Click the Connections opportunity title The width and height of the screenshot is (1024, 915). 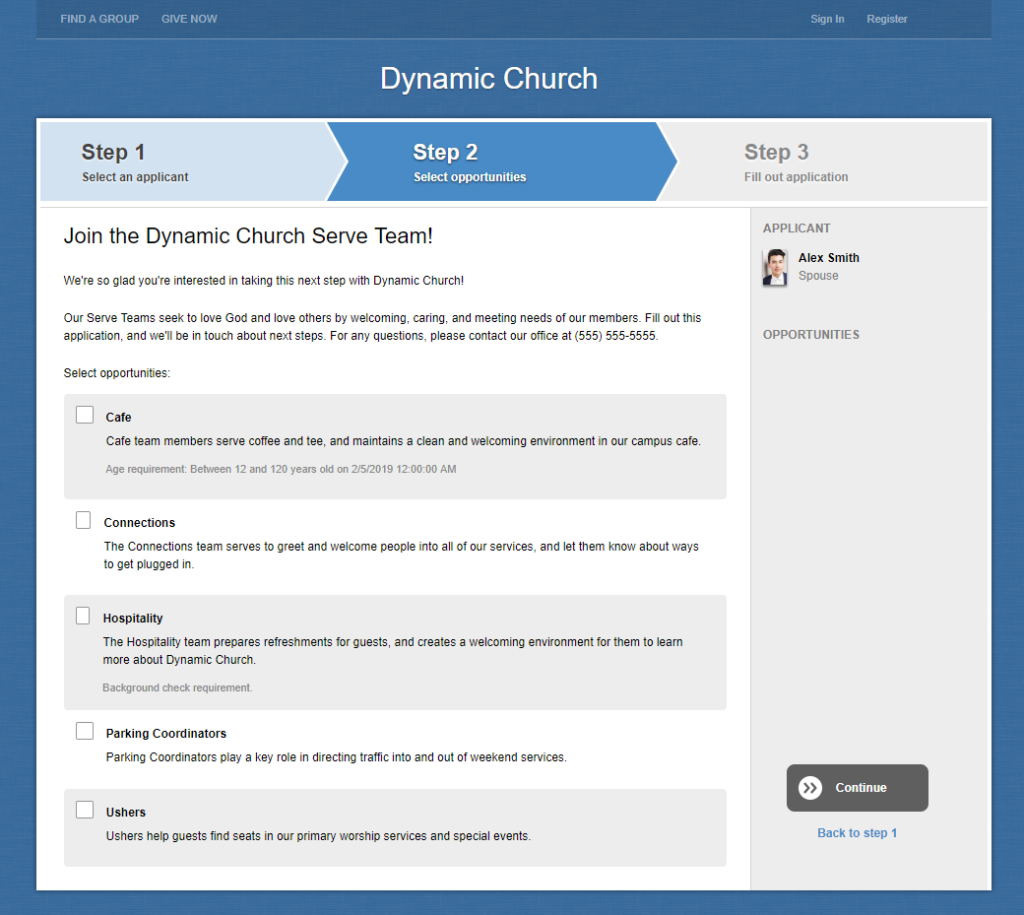139,522
